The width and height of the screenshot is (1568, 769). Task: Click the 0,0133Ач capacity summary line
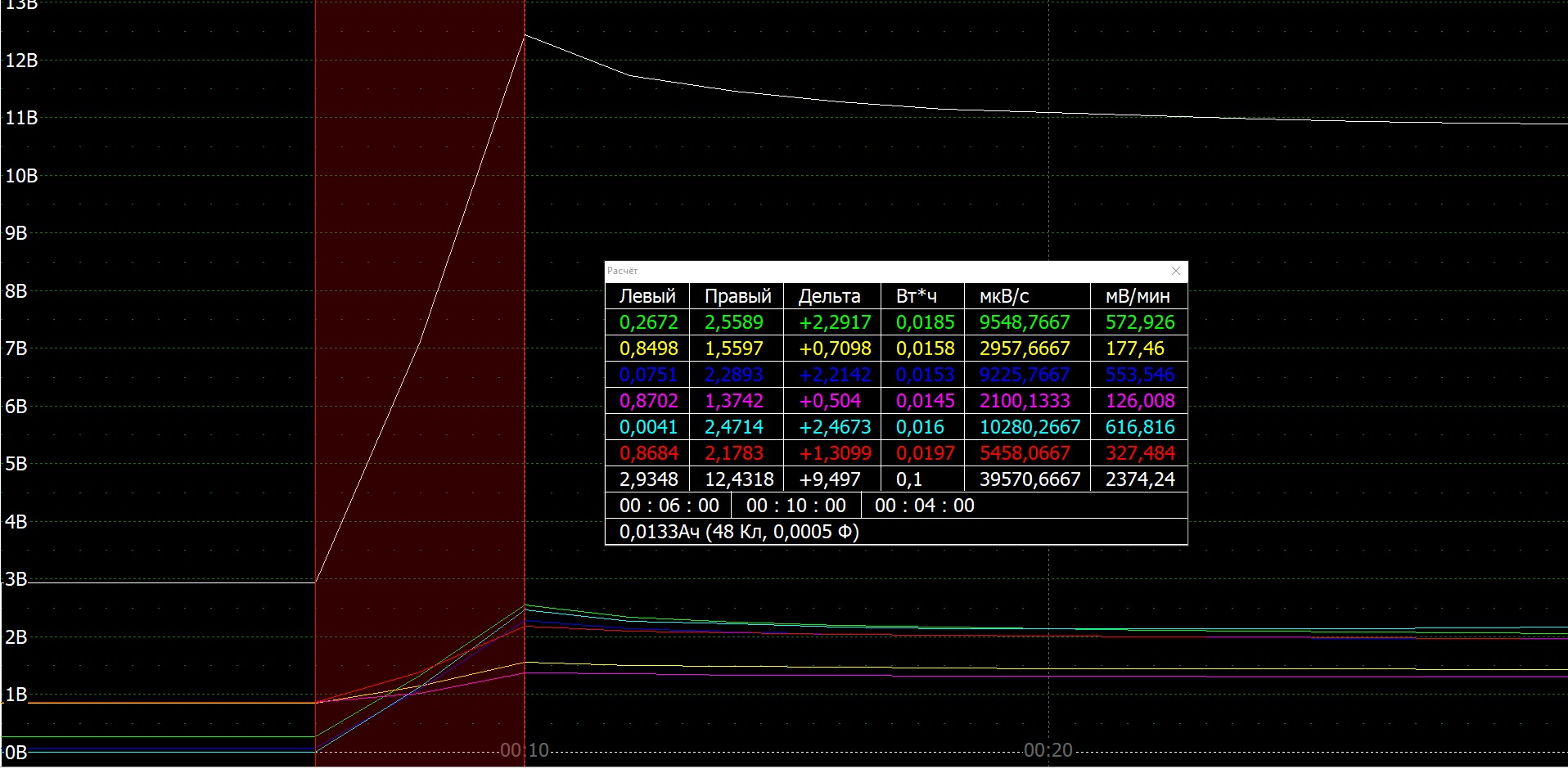tap(739, 532)
